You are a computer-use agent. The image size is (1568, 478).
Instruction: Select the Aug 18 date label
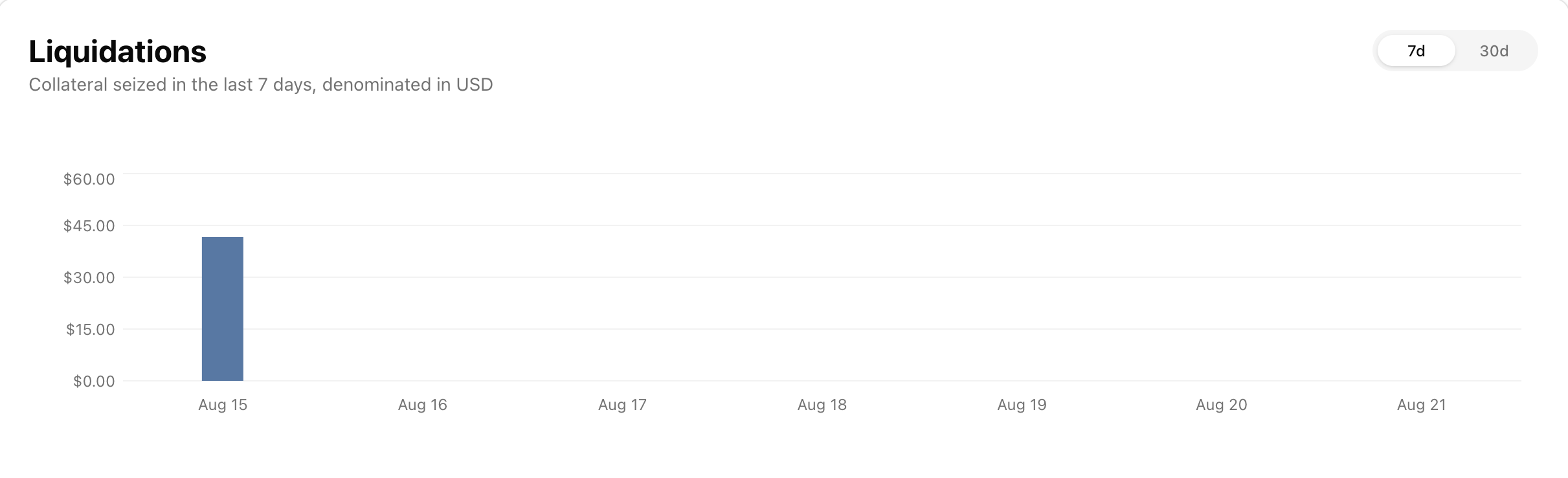pyautogui.click(x=822, y=405)
